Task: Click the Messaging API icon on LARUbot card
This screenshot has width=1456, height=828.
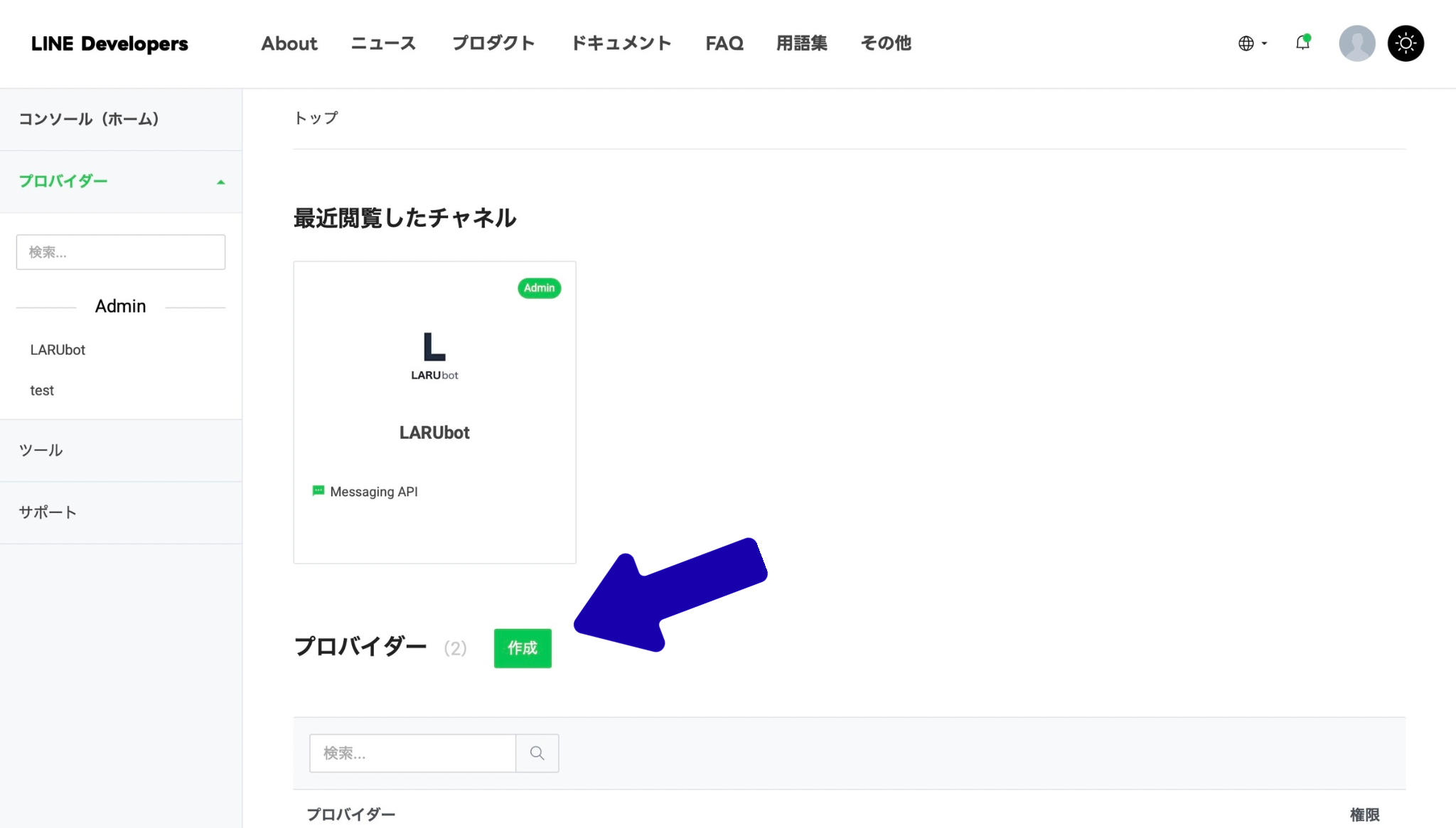Action: point(318,491)
